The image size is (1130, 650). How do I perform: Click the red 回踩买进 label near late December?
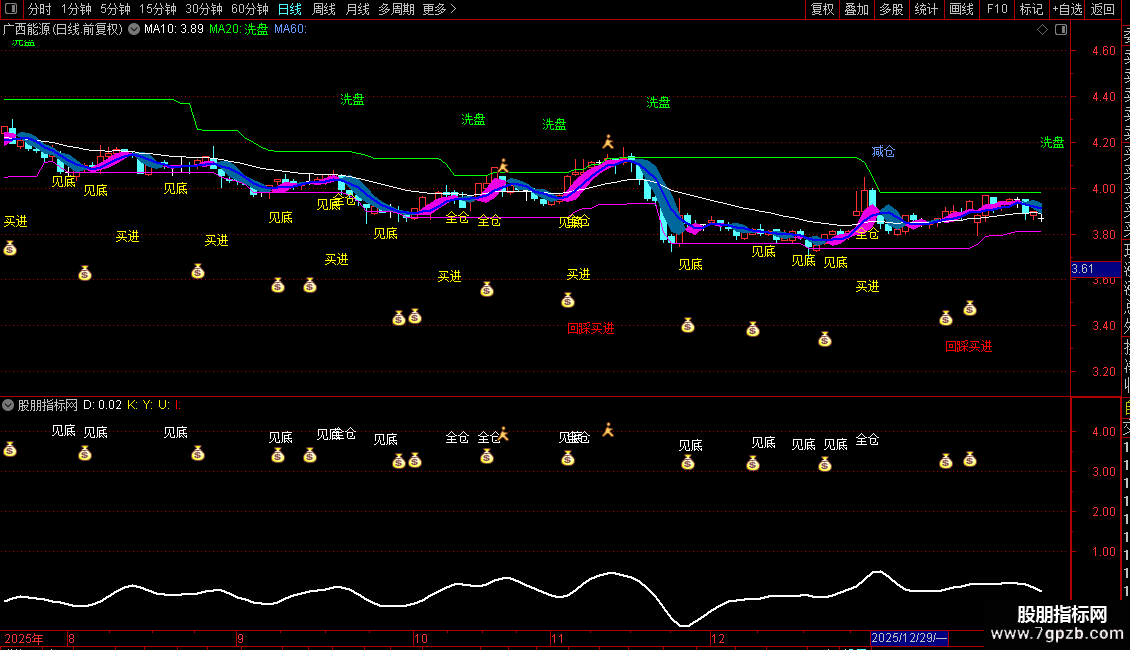pos(969,347)
